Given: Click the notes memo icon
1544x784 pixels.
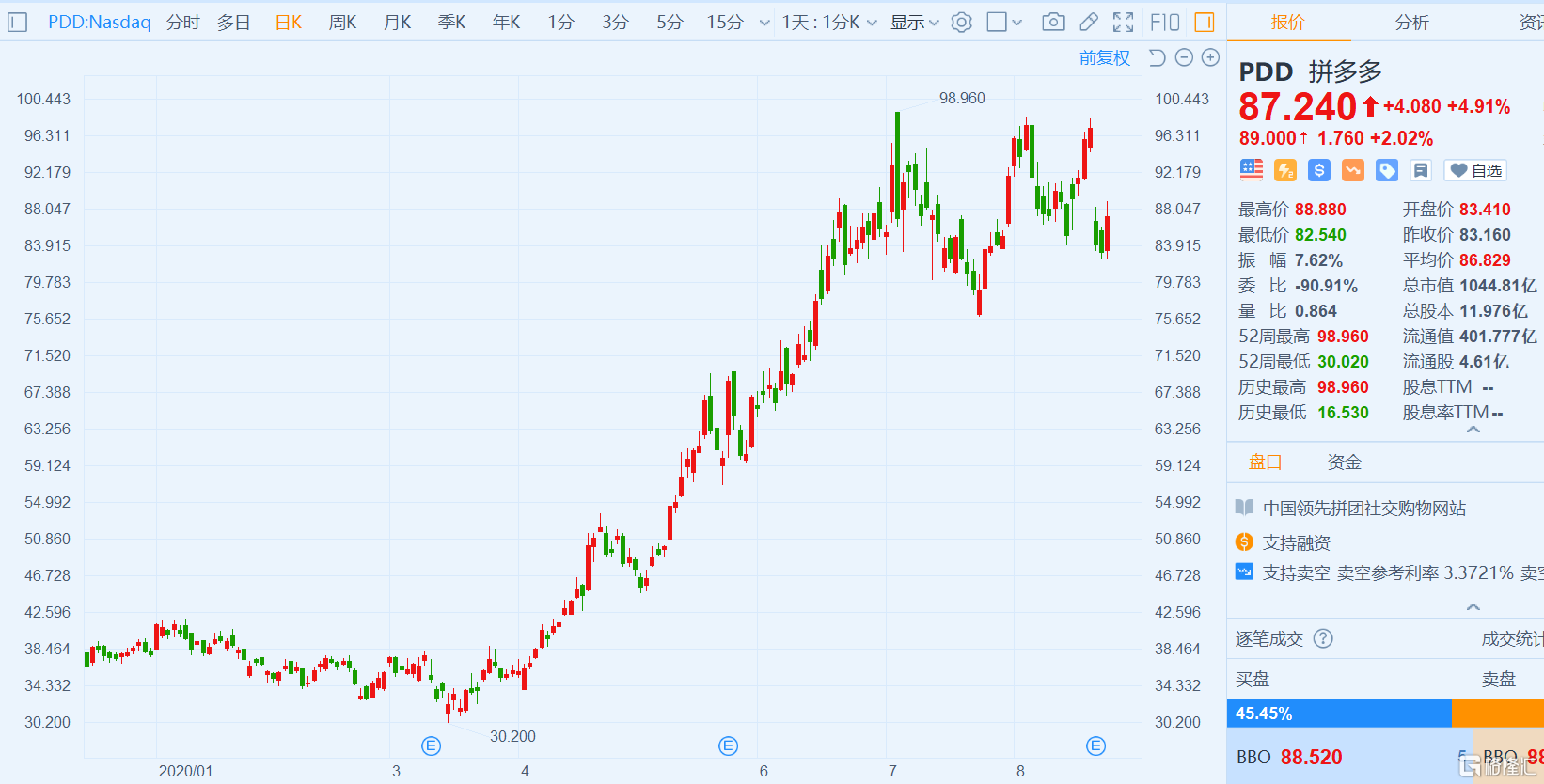Looking at the screenshot, I should click(x=1421, y=170).
